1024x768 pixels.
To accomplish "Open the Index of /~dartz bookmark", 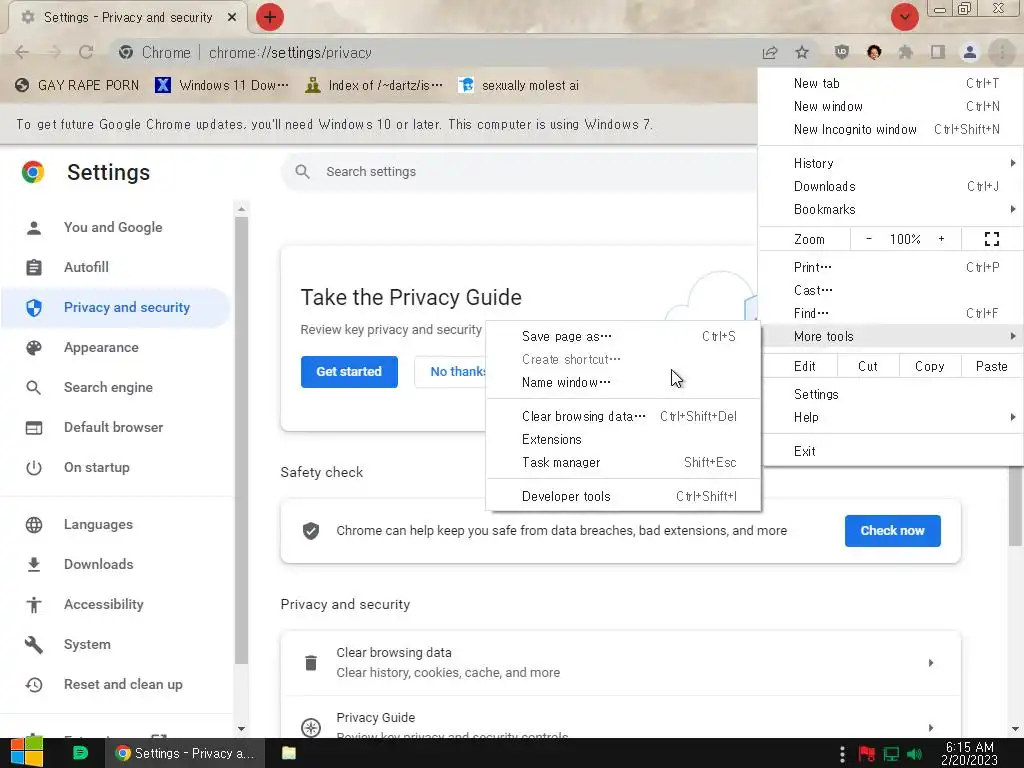I will click(375, 86).
